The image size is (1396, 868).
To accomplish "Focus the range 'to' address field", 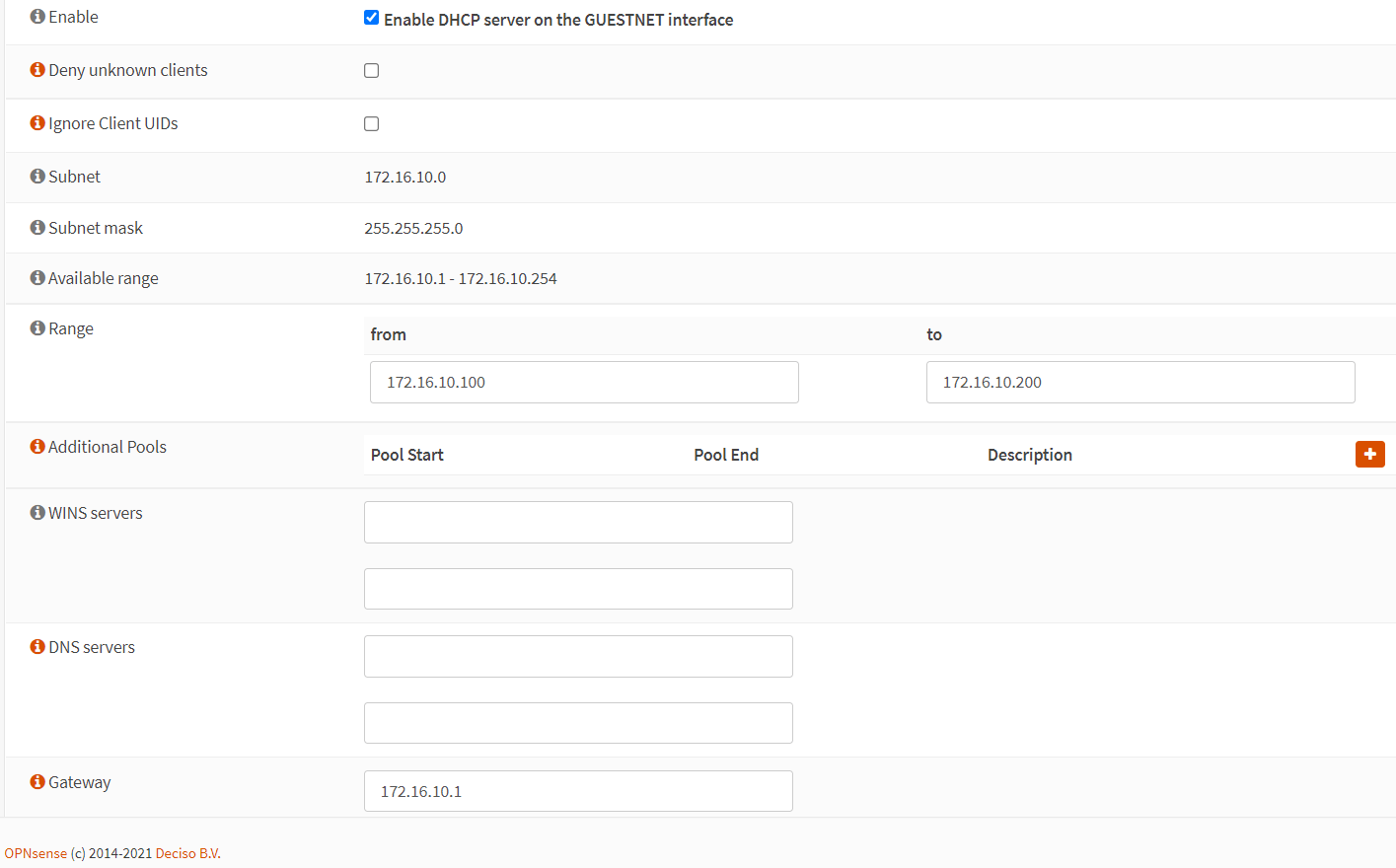I will [x=1139, y=383].
